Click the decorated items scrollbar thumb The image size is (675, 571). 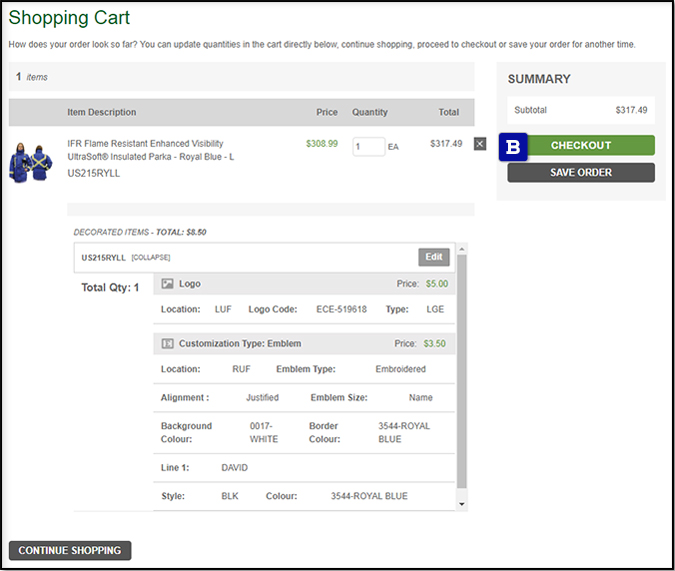coord(461,380)
